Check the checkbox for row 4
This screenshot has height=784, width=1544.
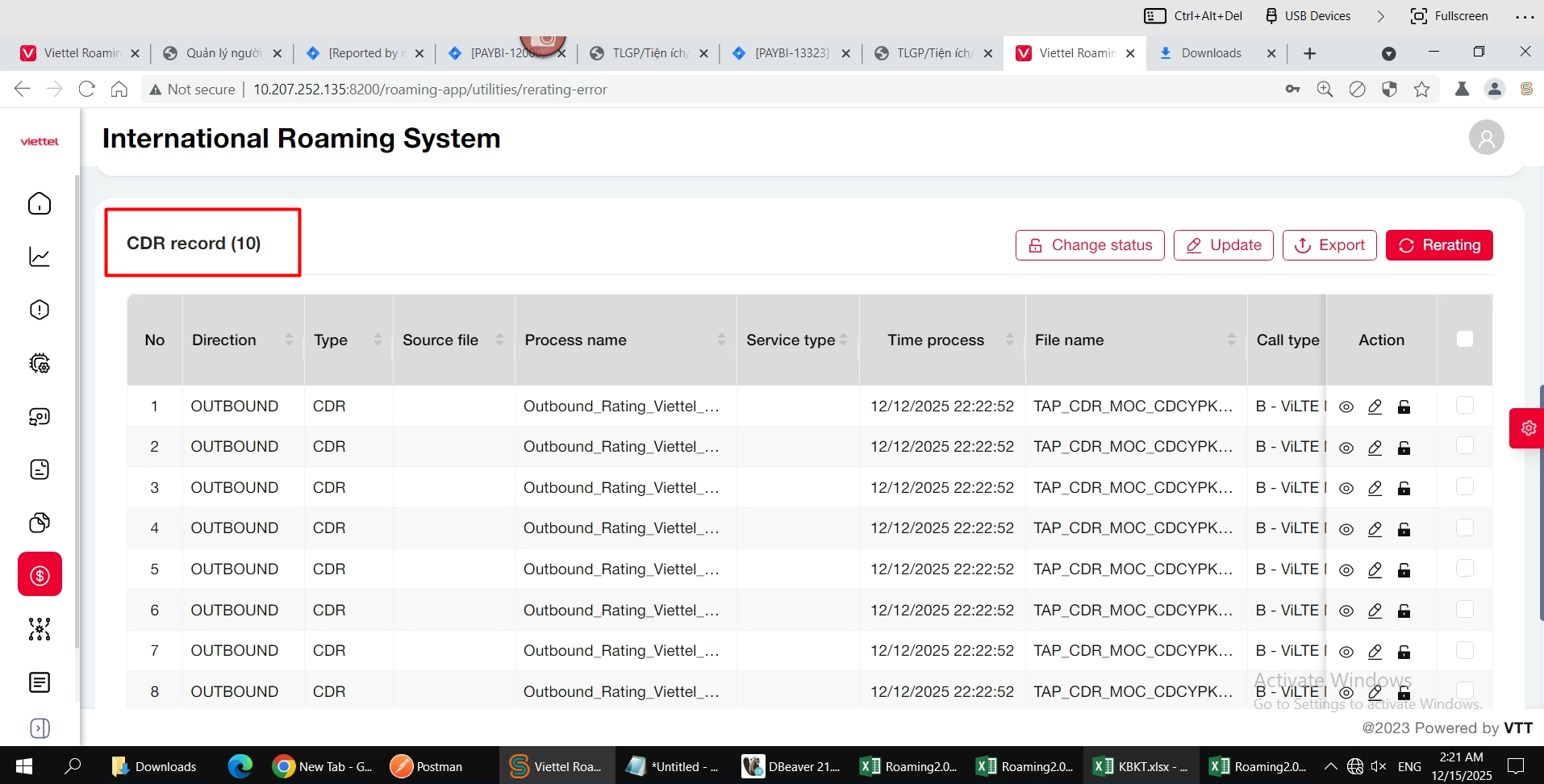click(x=1464, y=528)
